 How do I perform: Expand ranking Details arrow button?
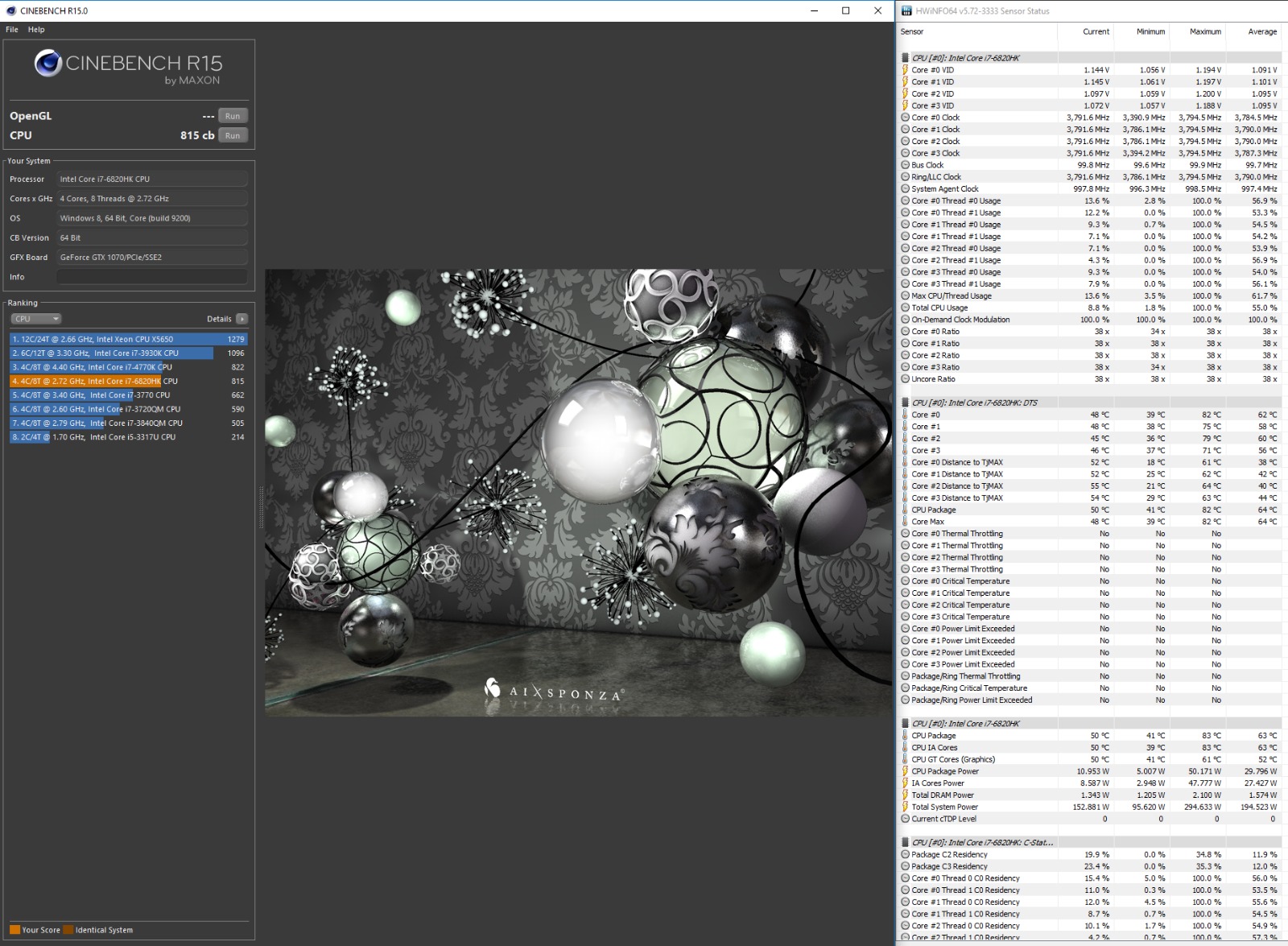(x=242, y=319)
